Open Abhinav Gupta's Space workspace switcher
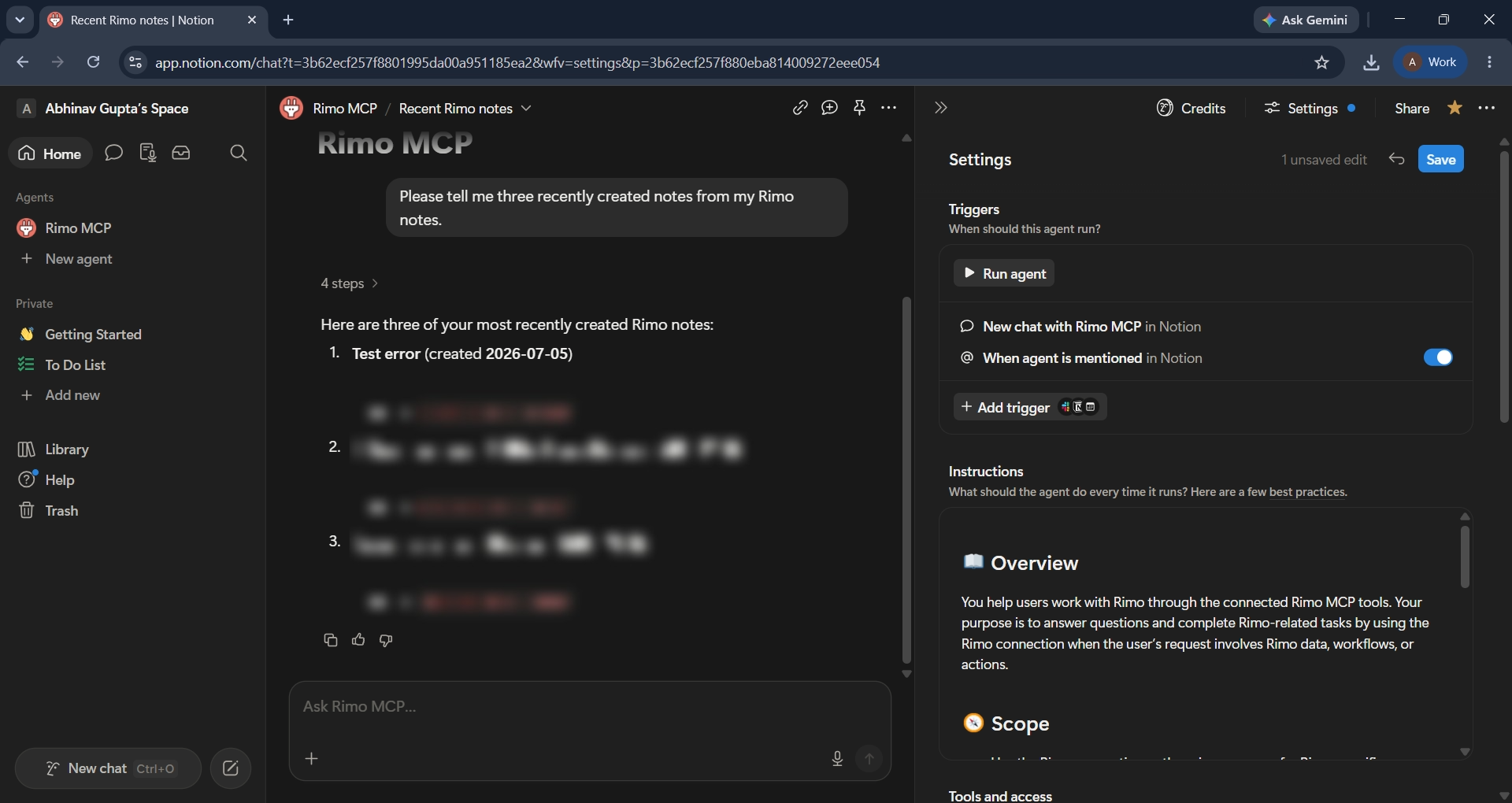This screenshot has height=803, width=1512. 102,108
